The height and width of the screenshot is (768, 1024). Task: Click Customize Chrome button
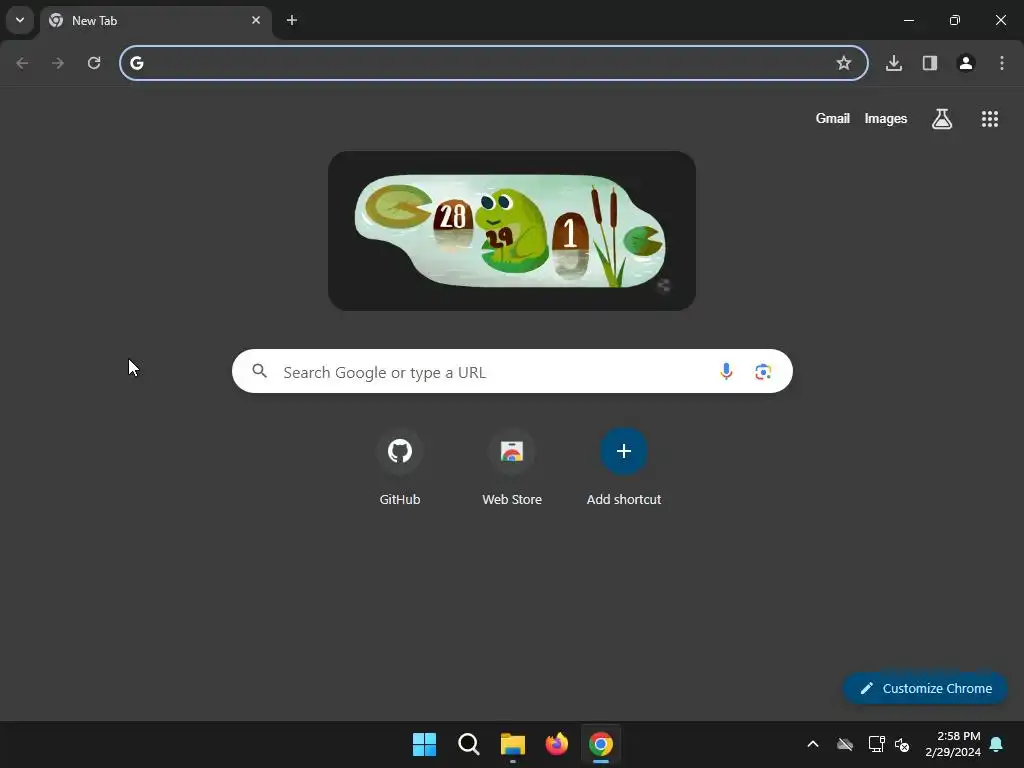click(x=925, y=688)
